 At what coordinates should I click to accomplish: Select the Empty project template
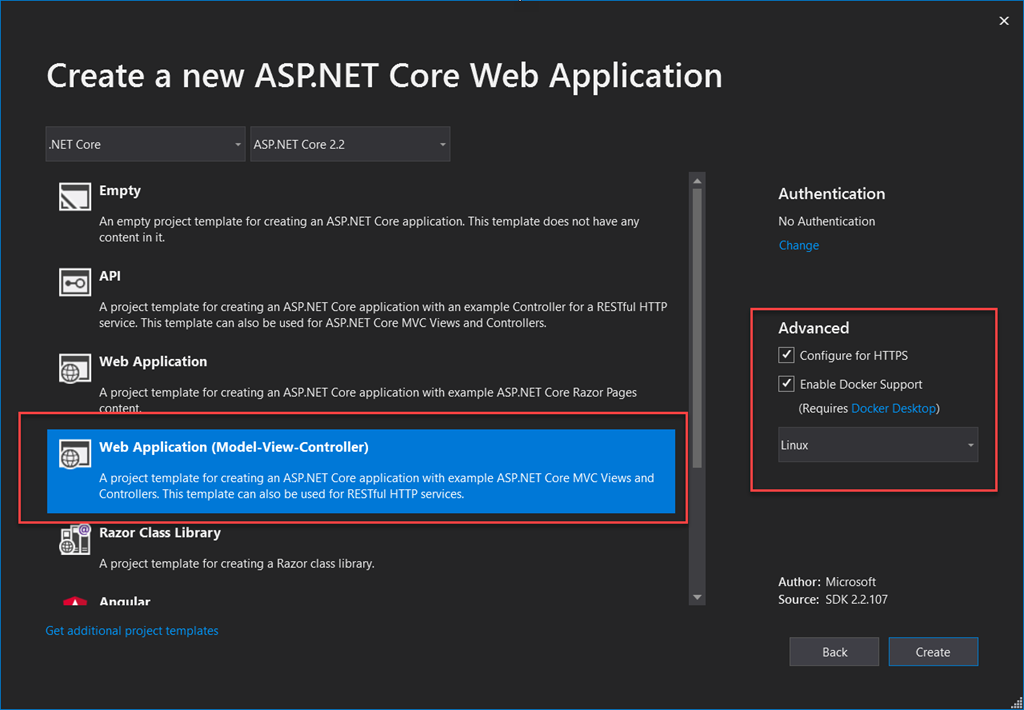point(361,214)
